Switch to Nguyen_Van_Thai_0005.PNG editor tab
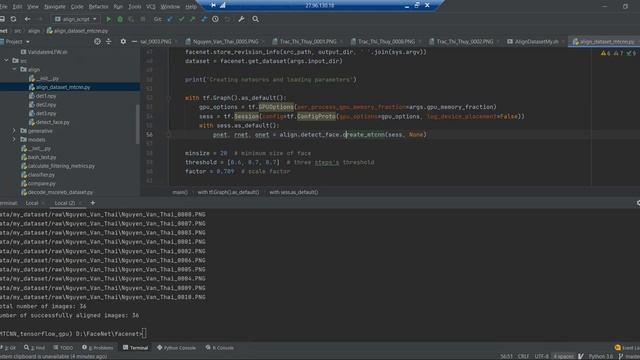 tap(225, 42)
